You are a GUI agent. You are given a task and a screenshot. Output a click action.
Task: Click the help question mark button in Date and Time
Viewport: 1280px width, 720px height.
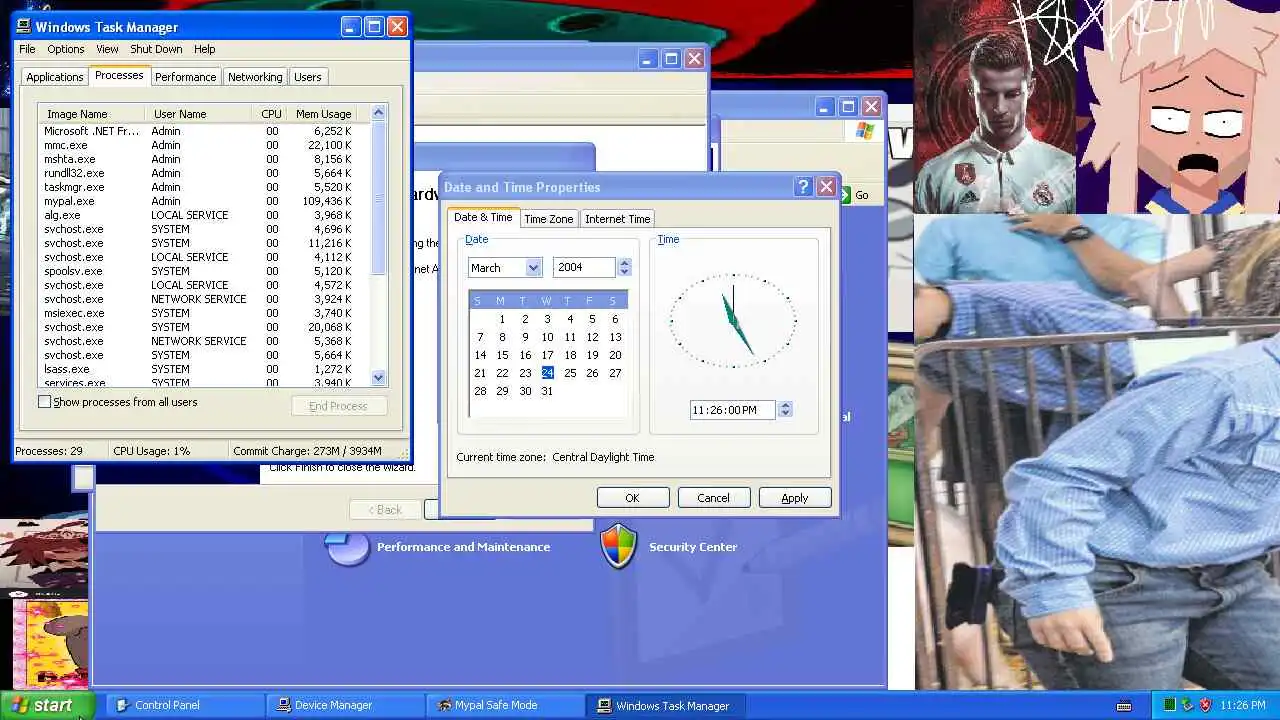coord(803,187)
